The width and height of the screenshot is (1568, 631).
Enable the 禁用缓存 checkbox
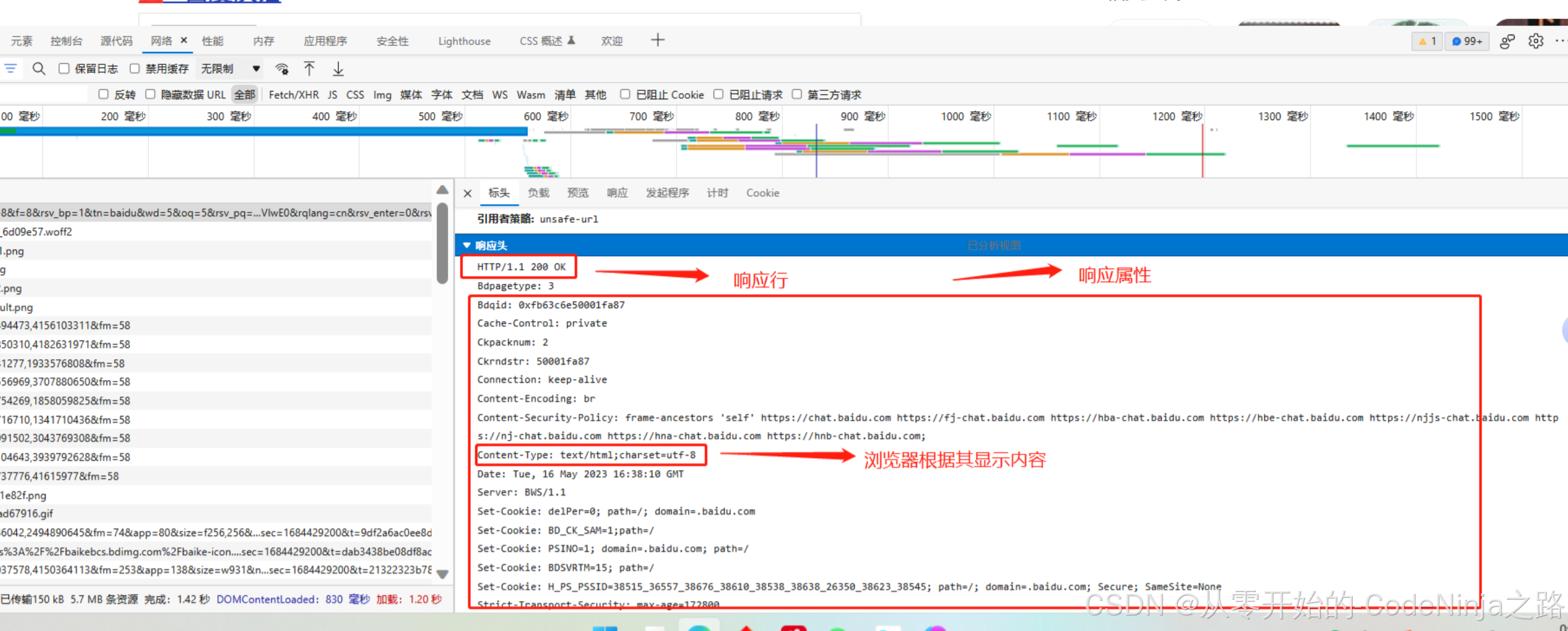click(135, 68)
